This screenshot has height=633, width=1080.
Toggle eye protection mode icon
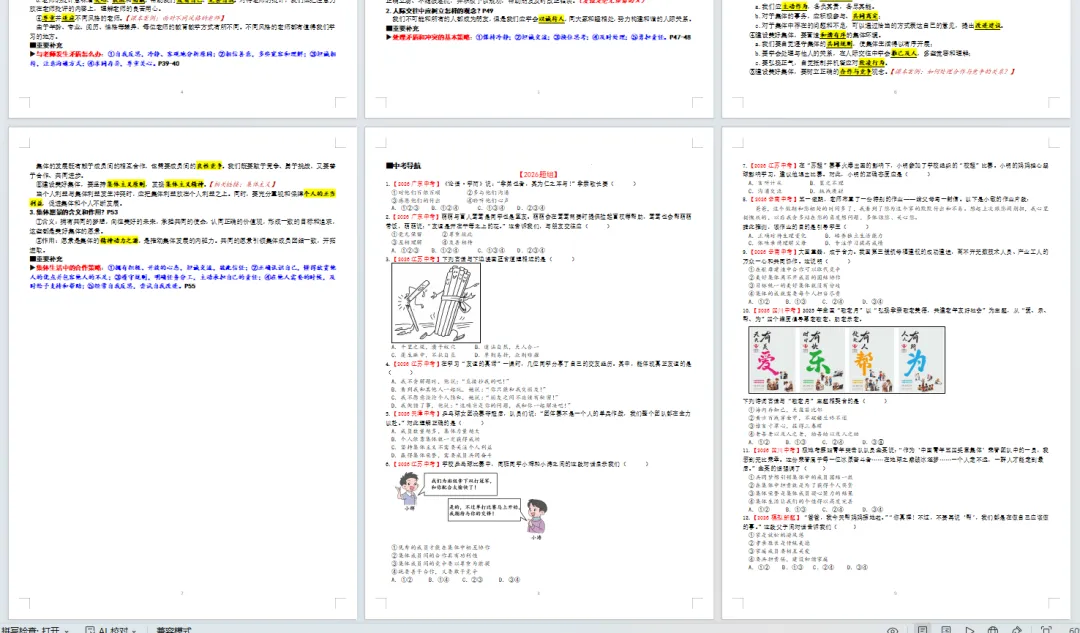coord(893,630)
